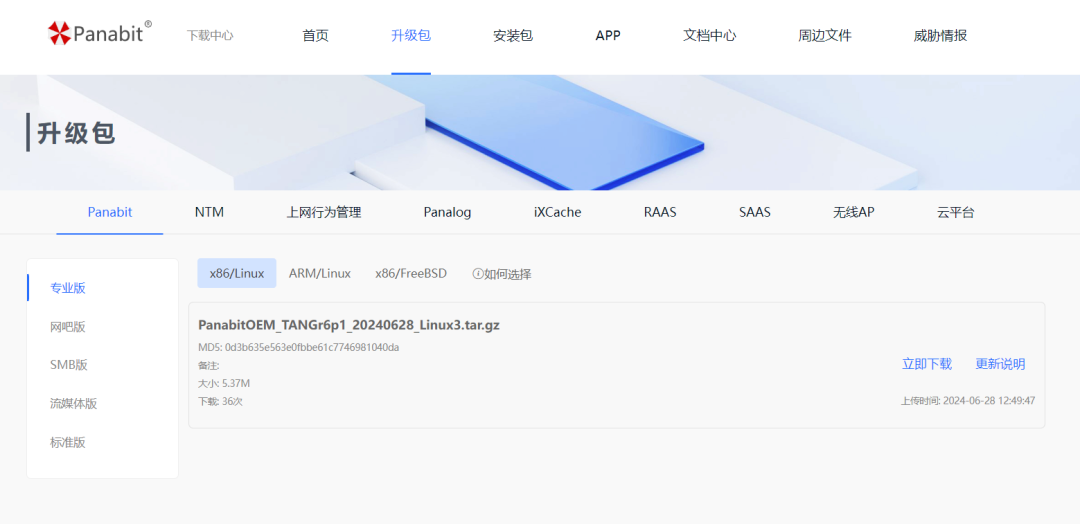Click the Panabit logo
Viewport: 1080px width, 524px height.
tap(100, 32)
